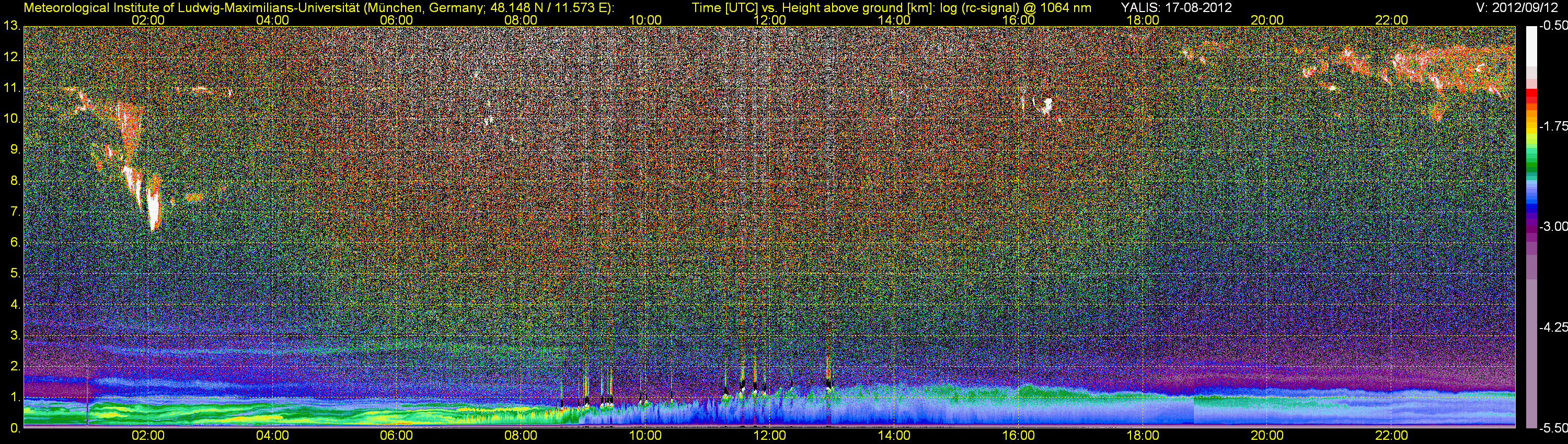The height and width of the screenshot is (444, 1568).
Task: Click the 6 km height axis label
Action: pos(15,243)
